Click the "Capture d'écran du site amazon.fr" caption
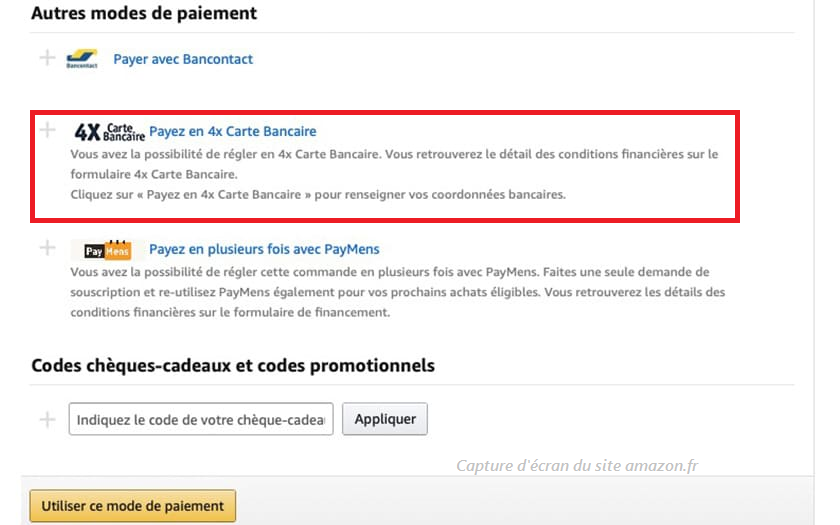Viewport: 840px width, 525px height. (577, 466)
